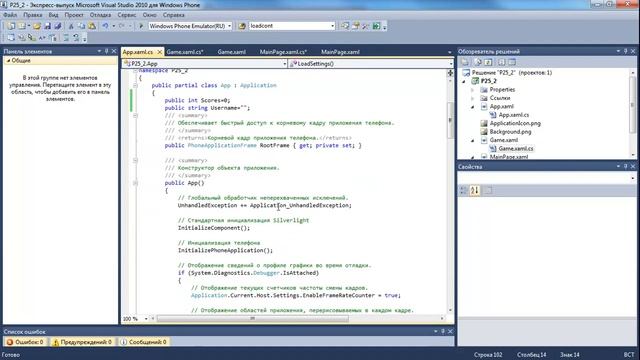
Task: Expand the Ссылки references node
Action: click(x=473, y=98)
